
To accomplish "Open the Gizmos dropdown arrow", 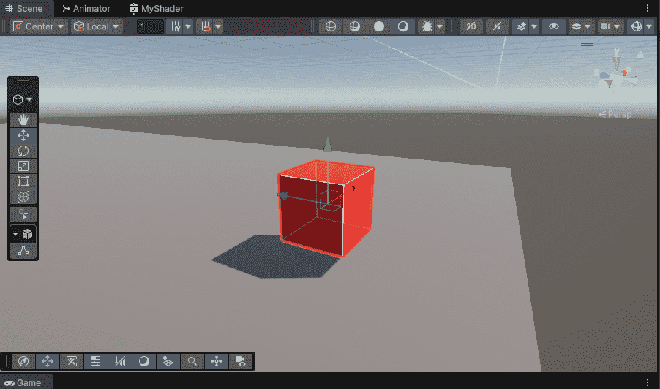I will (x=649, y=27).
